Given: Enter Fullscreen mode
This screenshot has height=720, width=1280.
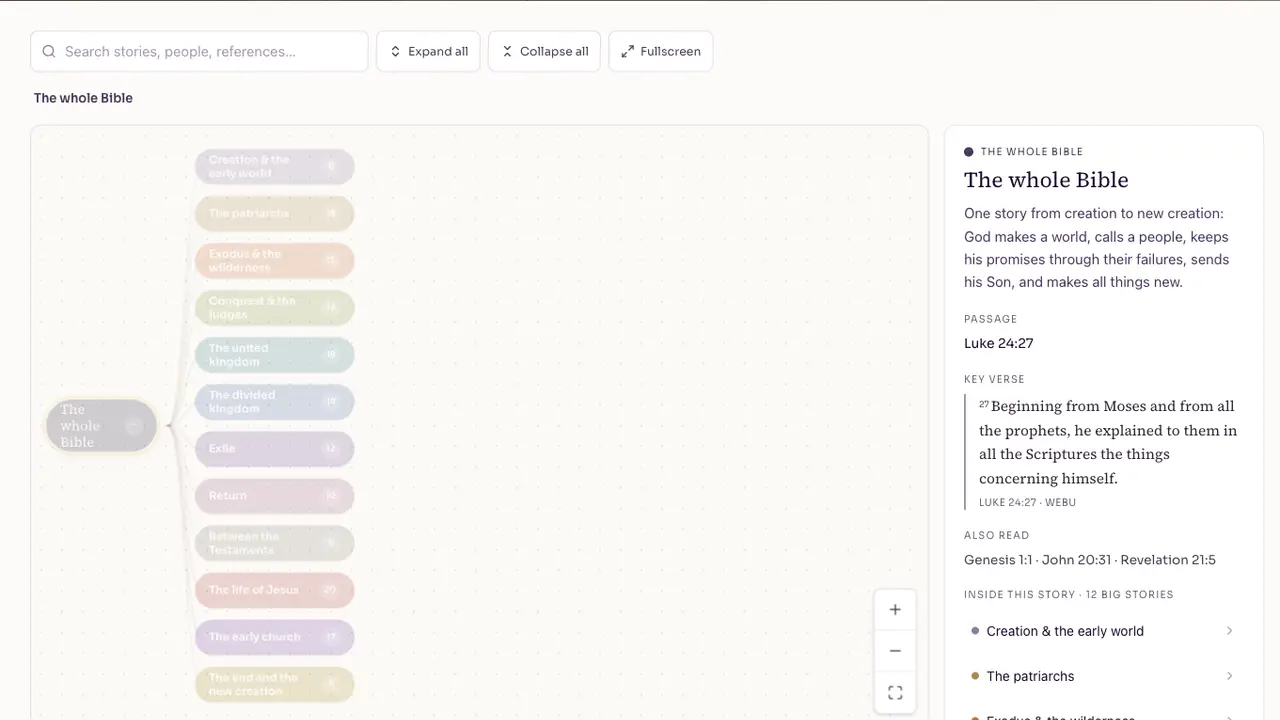Looking at the screenshot, I should point(660,52).
